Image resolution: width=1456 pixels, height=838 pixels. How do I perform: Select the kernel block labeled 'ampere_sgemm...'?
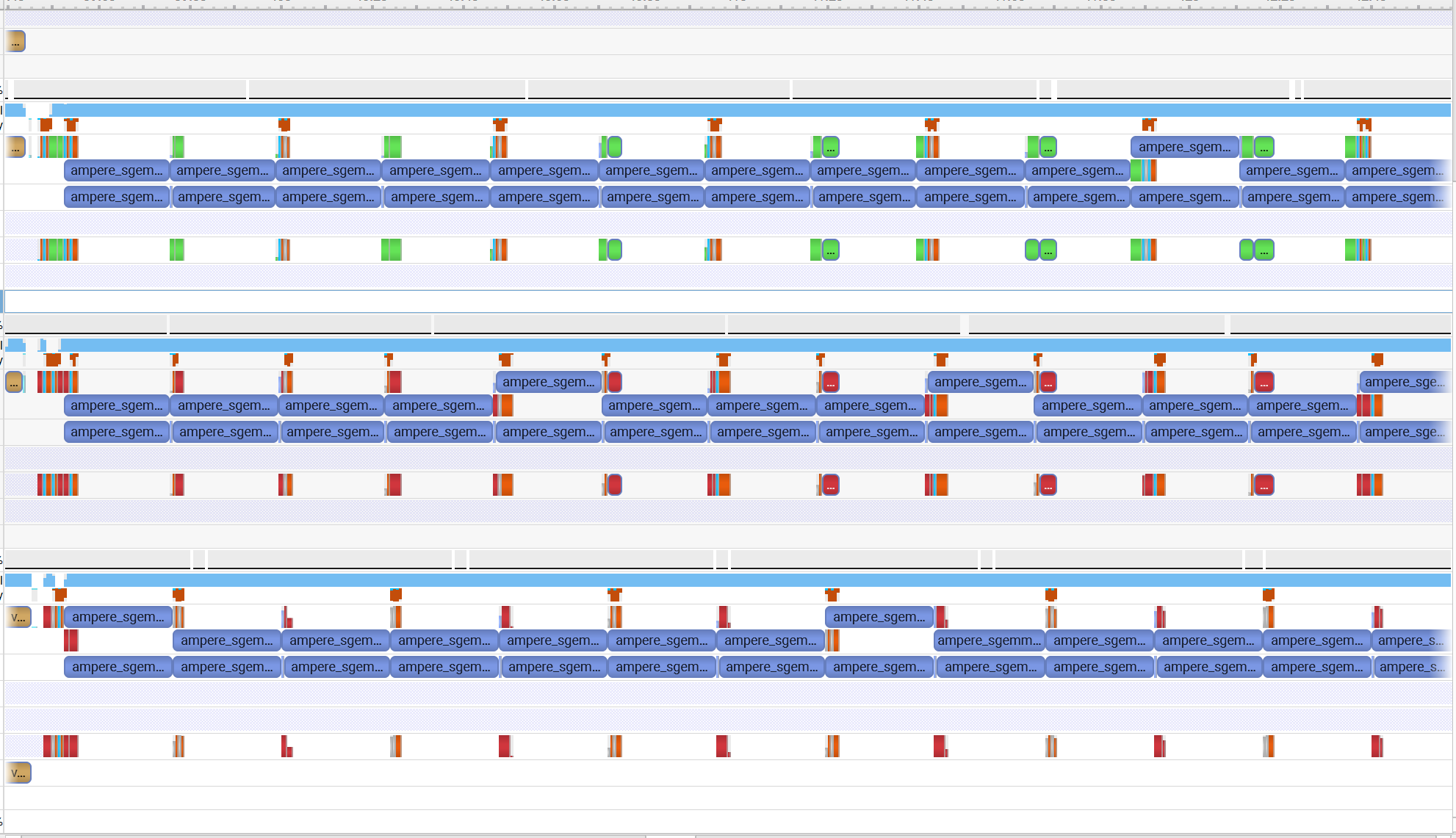(989, 640)
